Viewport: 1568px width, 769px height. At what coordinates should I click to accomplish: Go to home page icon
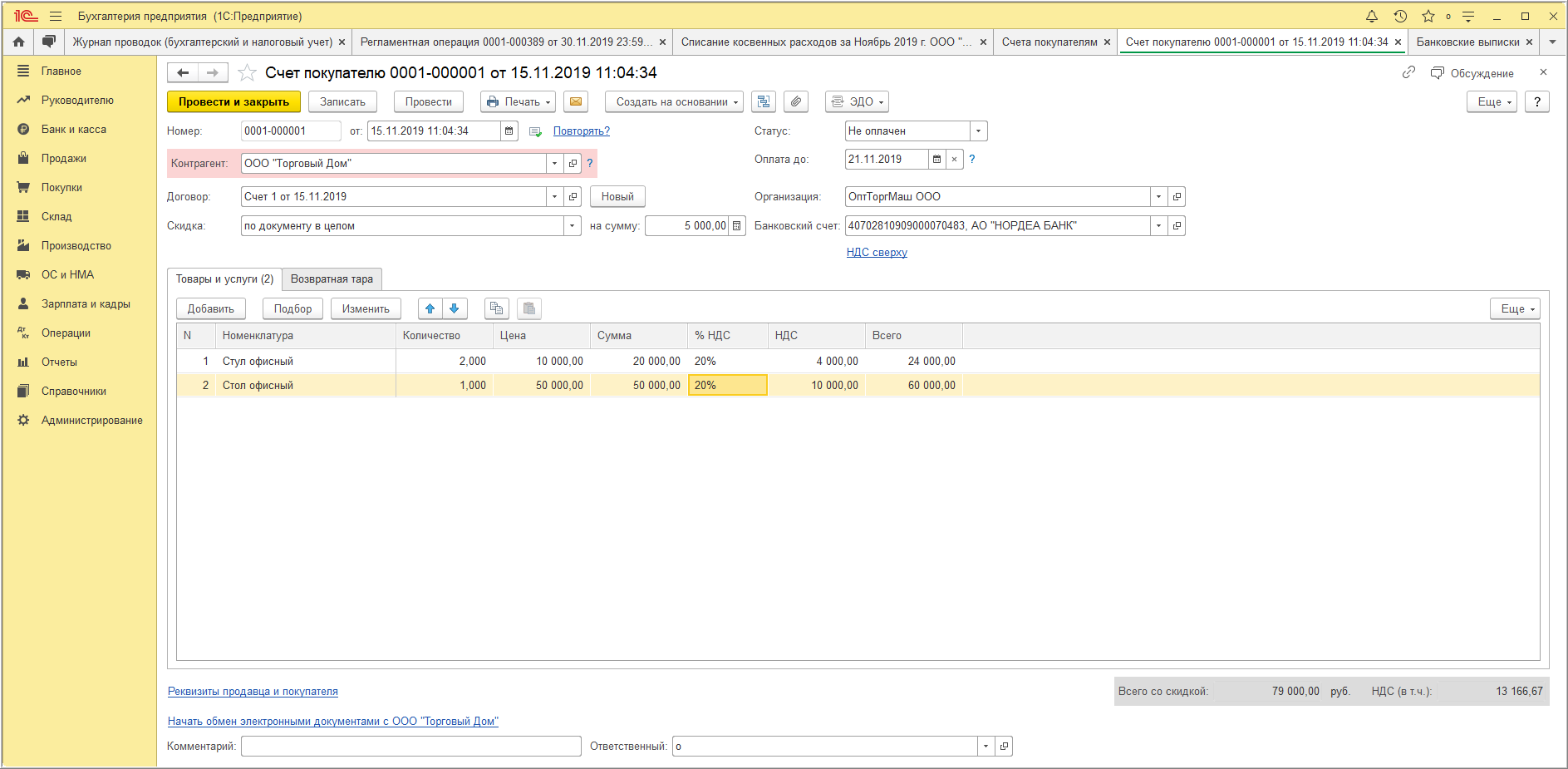pyautogui.click(x=19, y=42)
